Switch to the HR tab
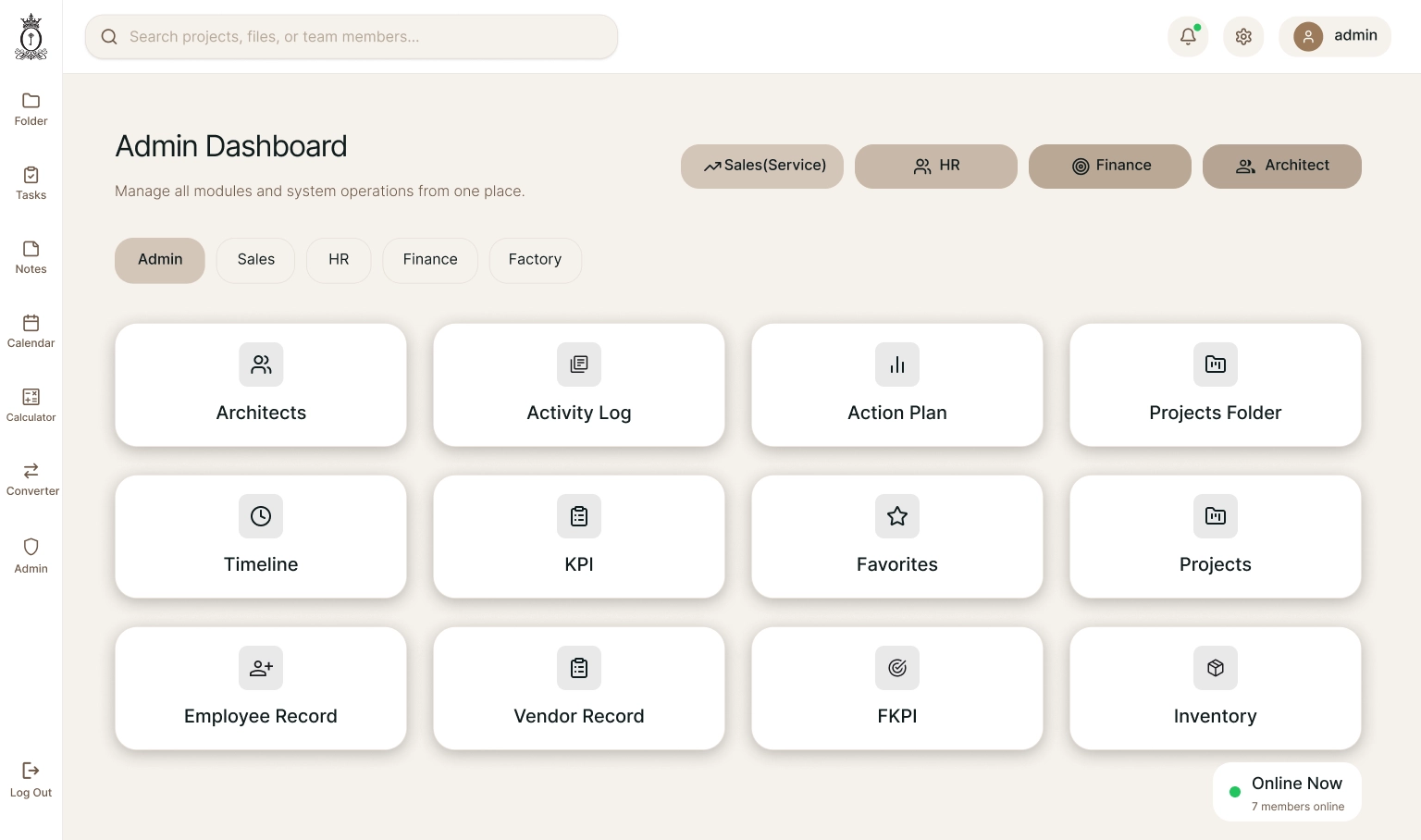The width and height of the screenshot is (1421, 840). (x=339, y=260)
